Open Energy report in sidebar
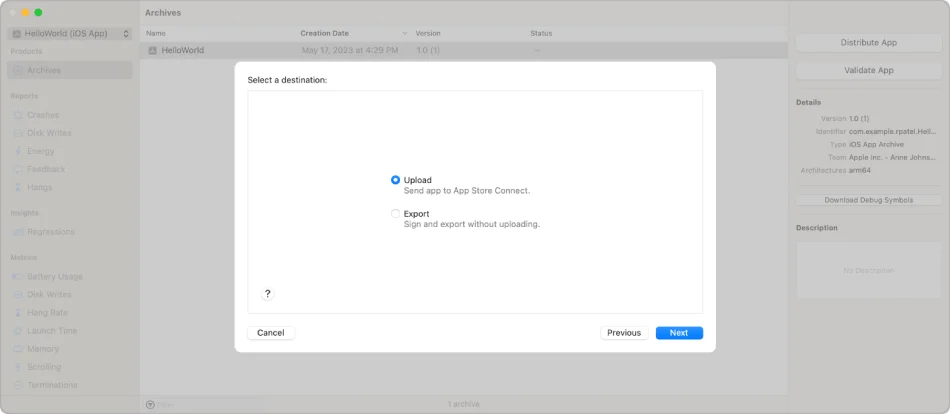Viewport: 950px width, 414px height. [41, 151]
